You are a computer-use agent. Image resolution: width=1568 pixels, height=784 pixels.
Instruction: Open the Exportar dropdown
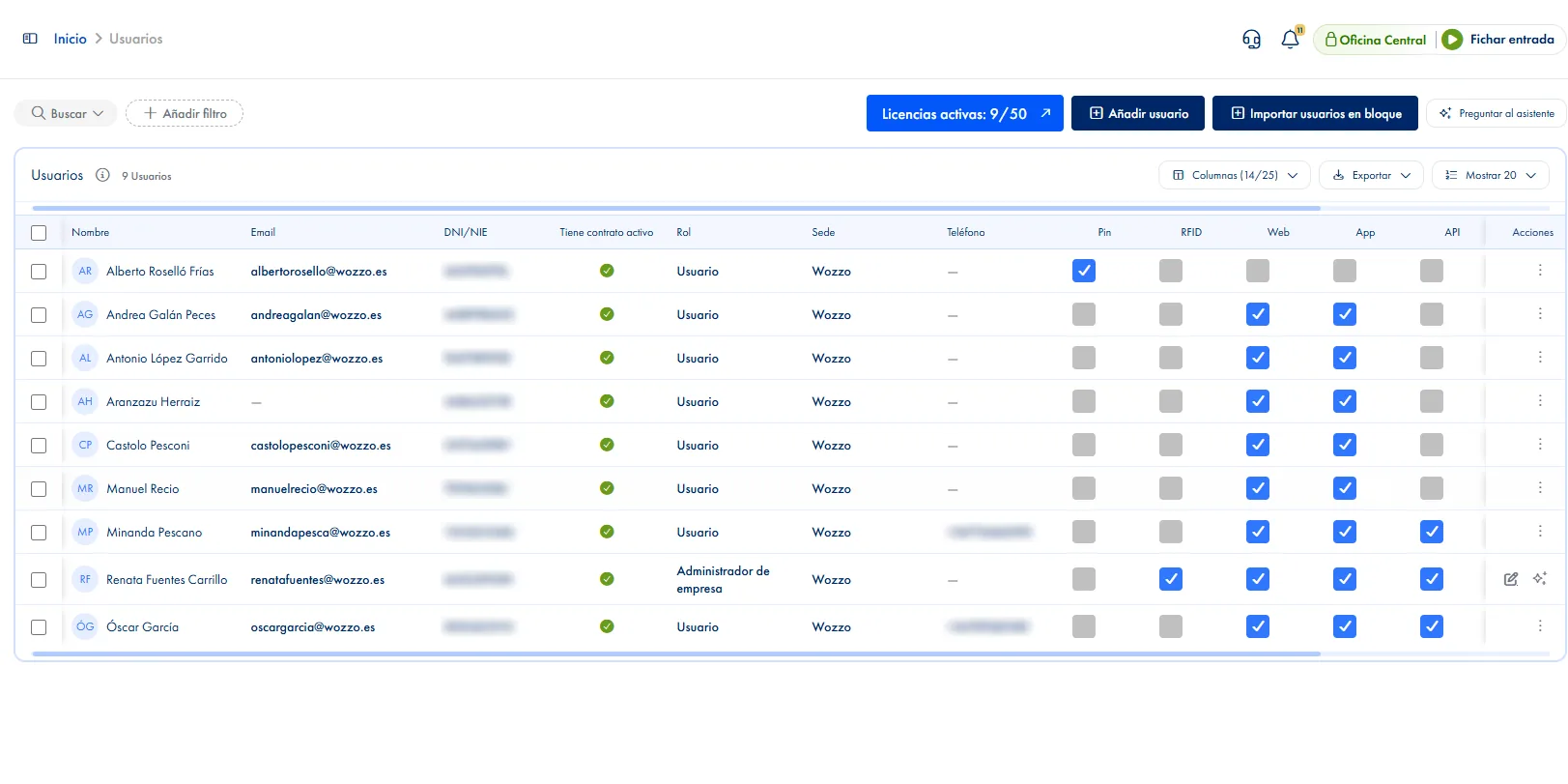[1371, 175]
